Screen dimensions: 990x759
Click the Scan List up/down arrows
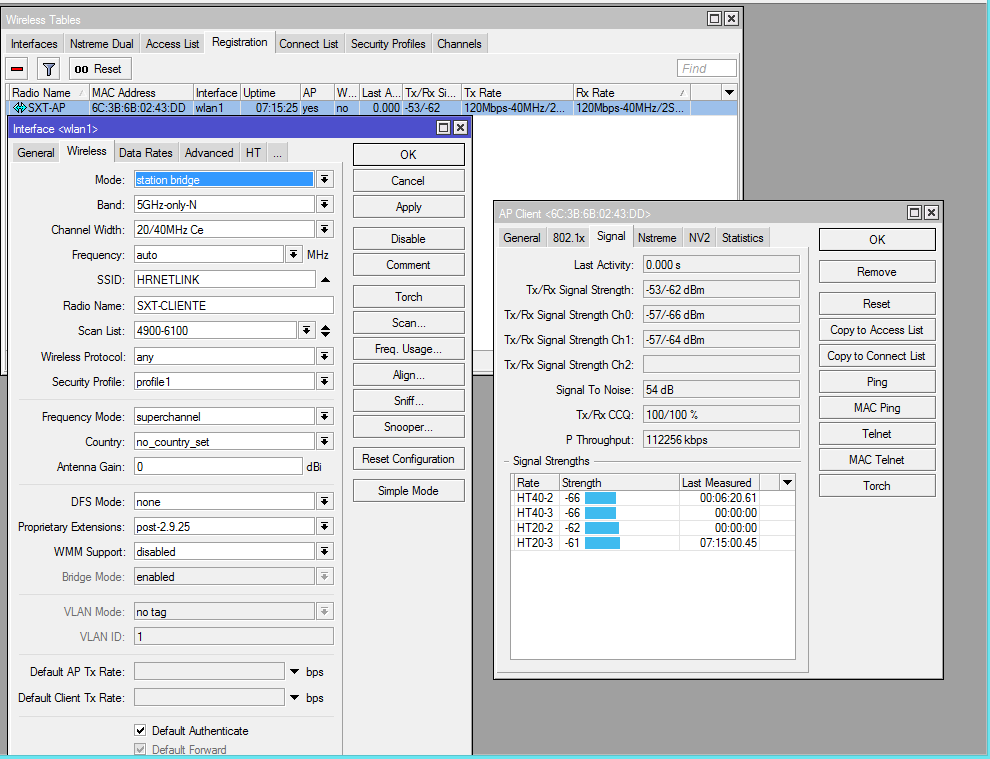tap(325, 331)
